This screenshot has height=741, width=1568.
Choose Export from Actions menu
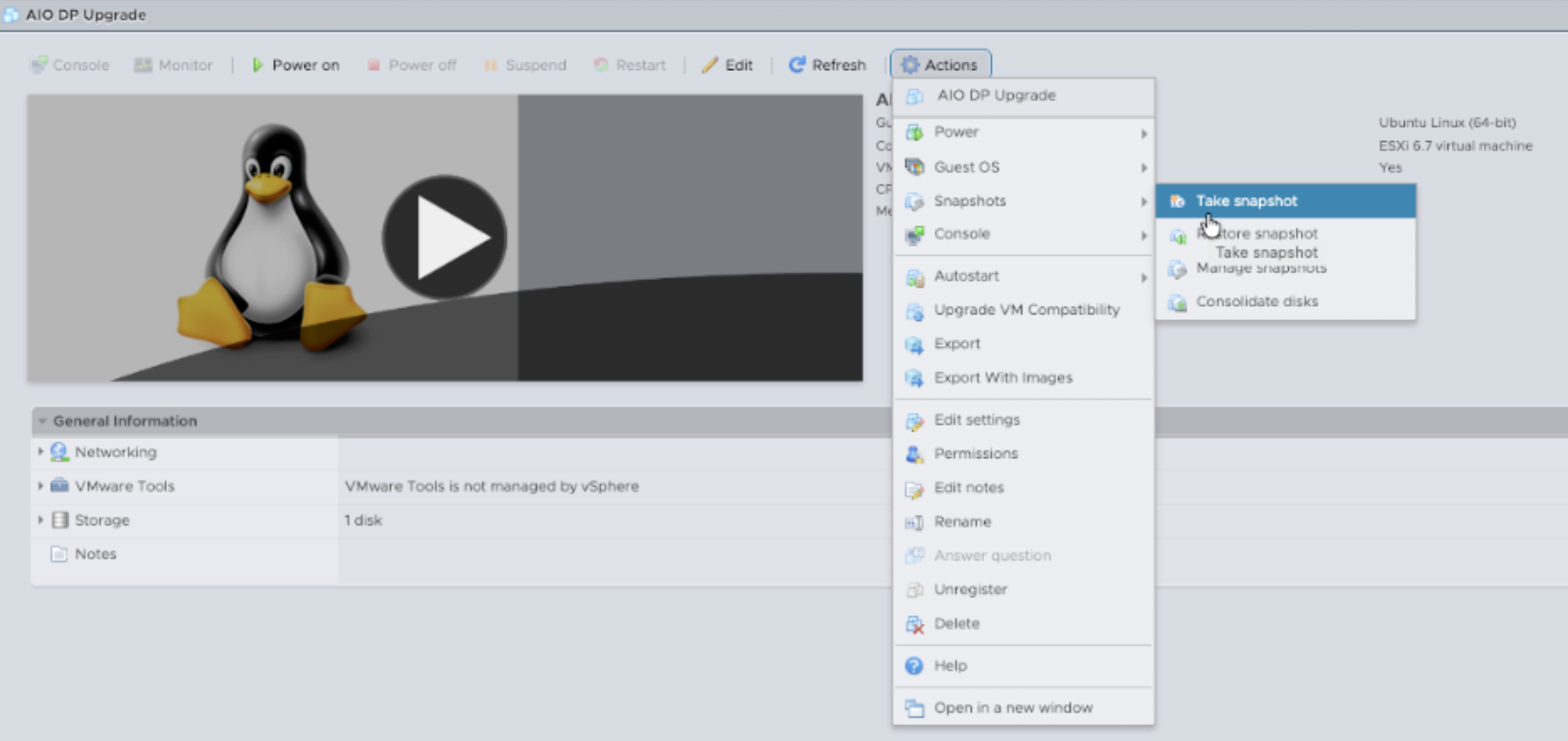[1024, 343]
